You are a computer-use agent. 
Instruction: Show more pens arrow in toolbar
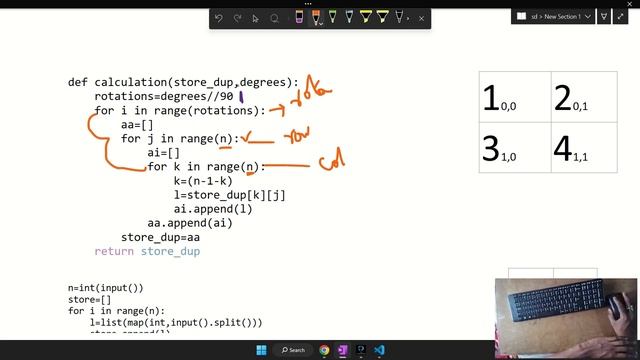pos(408,18)
